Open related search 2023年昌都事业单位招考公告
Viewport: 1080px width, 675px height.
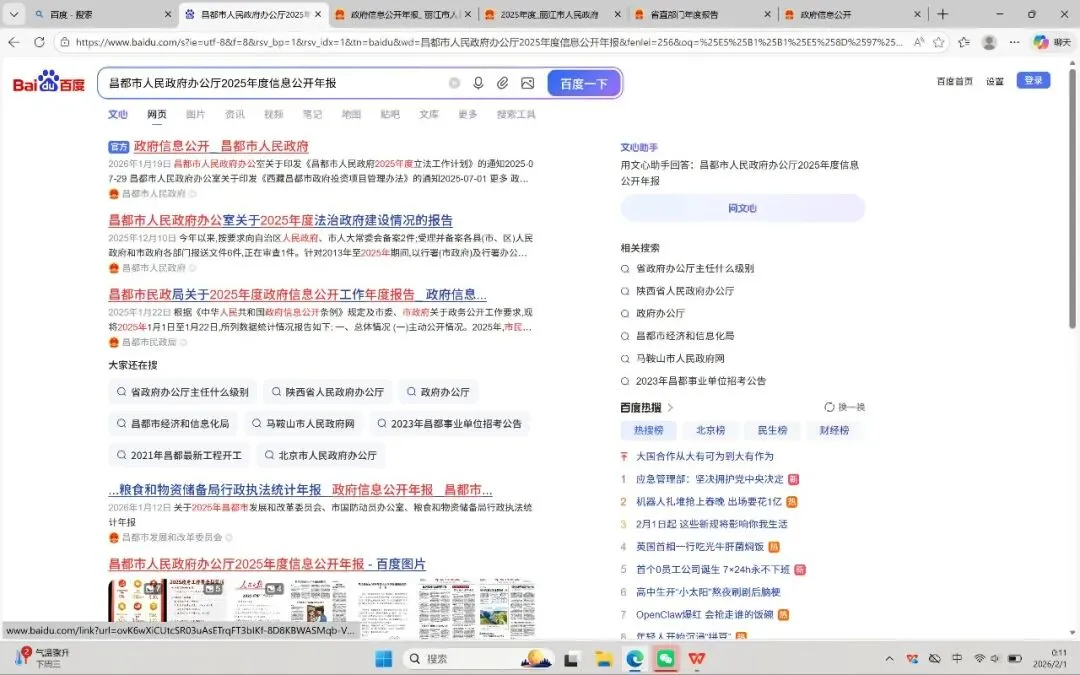700,381
